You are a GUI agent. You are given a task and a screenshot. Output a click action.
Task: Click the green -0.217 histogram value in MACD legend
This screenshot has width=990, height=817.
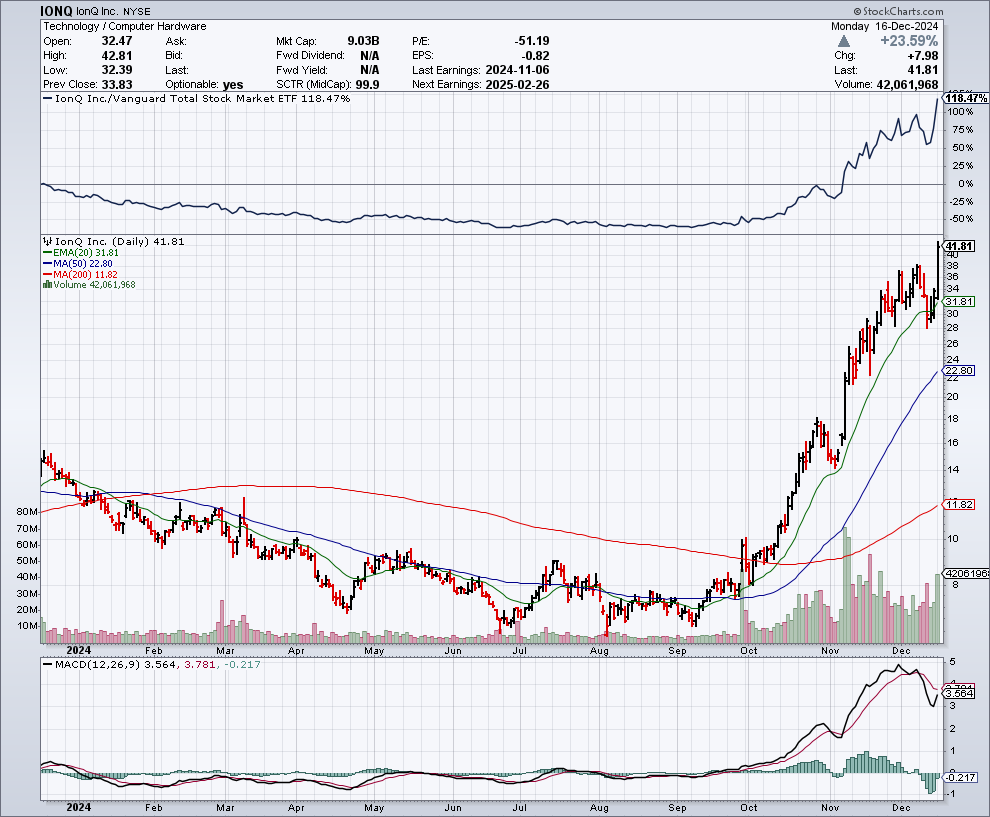pos(241,664)
